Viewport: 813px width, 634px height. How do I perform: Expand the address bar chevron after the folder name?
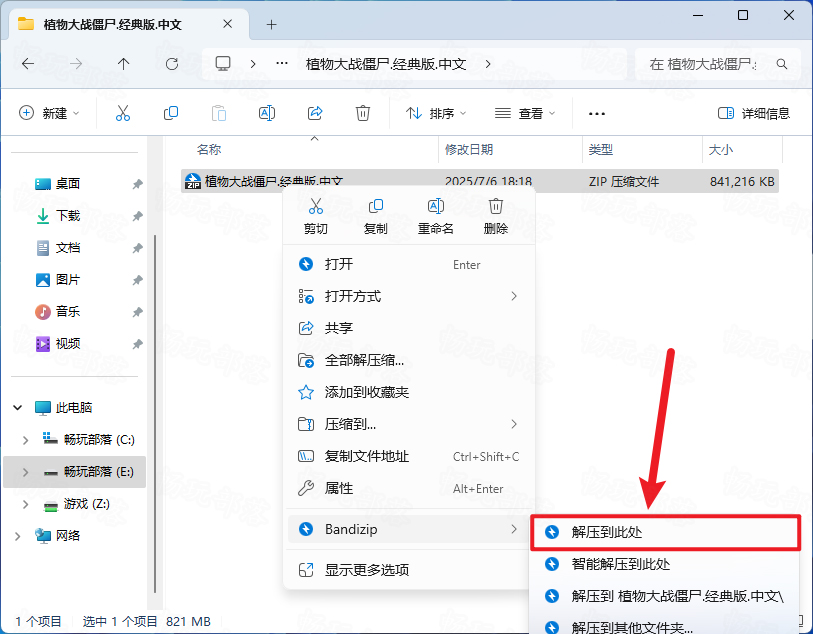click(x=488, y=64)
